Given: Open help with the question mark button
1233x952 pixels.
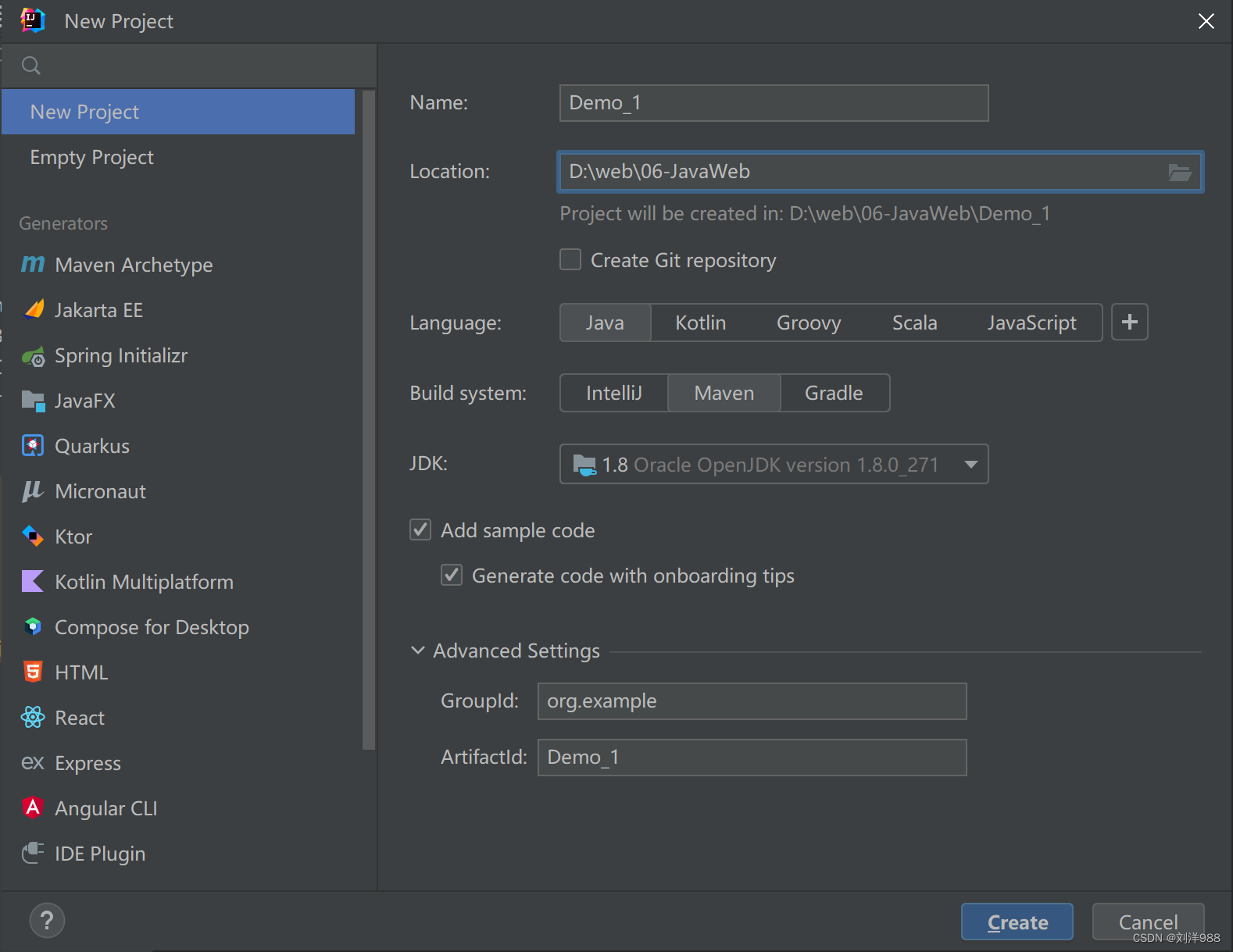Looking at the screenshot, I should click(47, 921).
